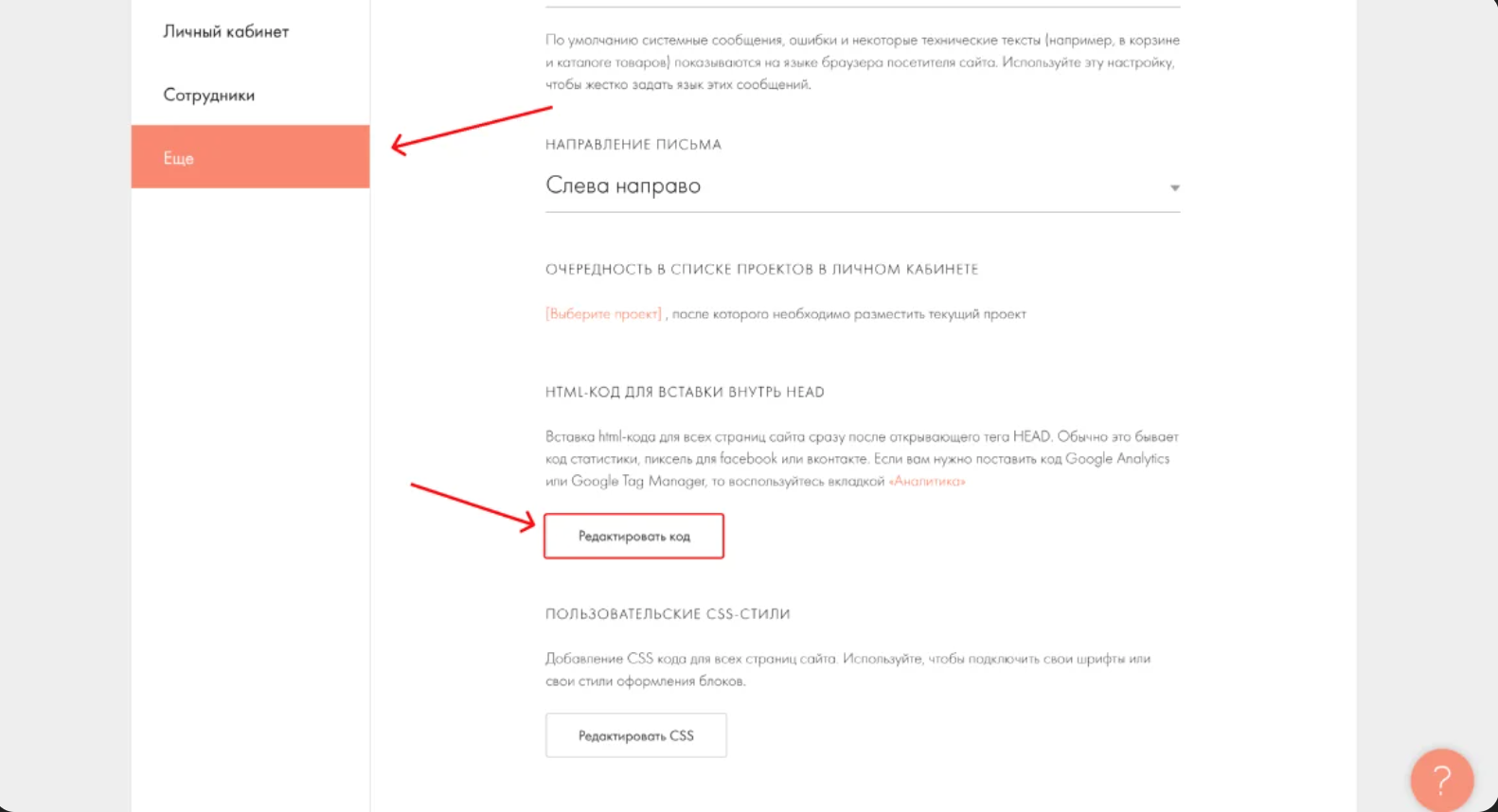This screenshot has height=812, width=1498.
Task: Follow the '[Выберите проект]' link
Action: coord(603,314)
